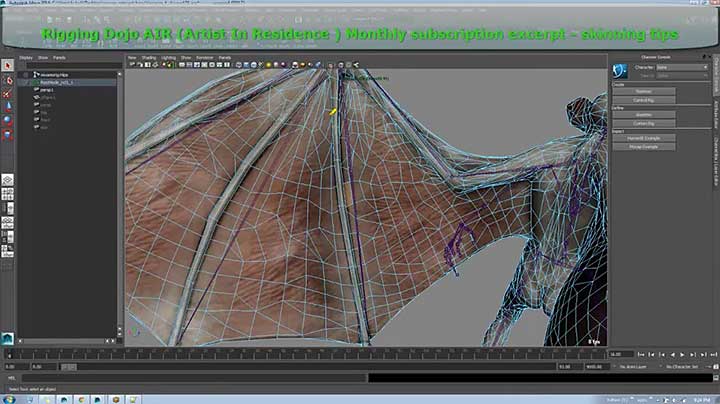Open the viewport Renderer menu
The image size is (720, 404).
[205, 58]
